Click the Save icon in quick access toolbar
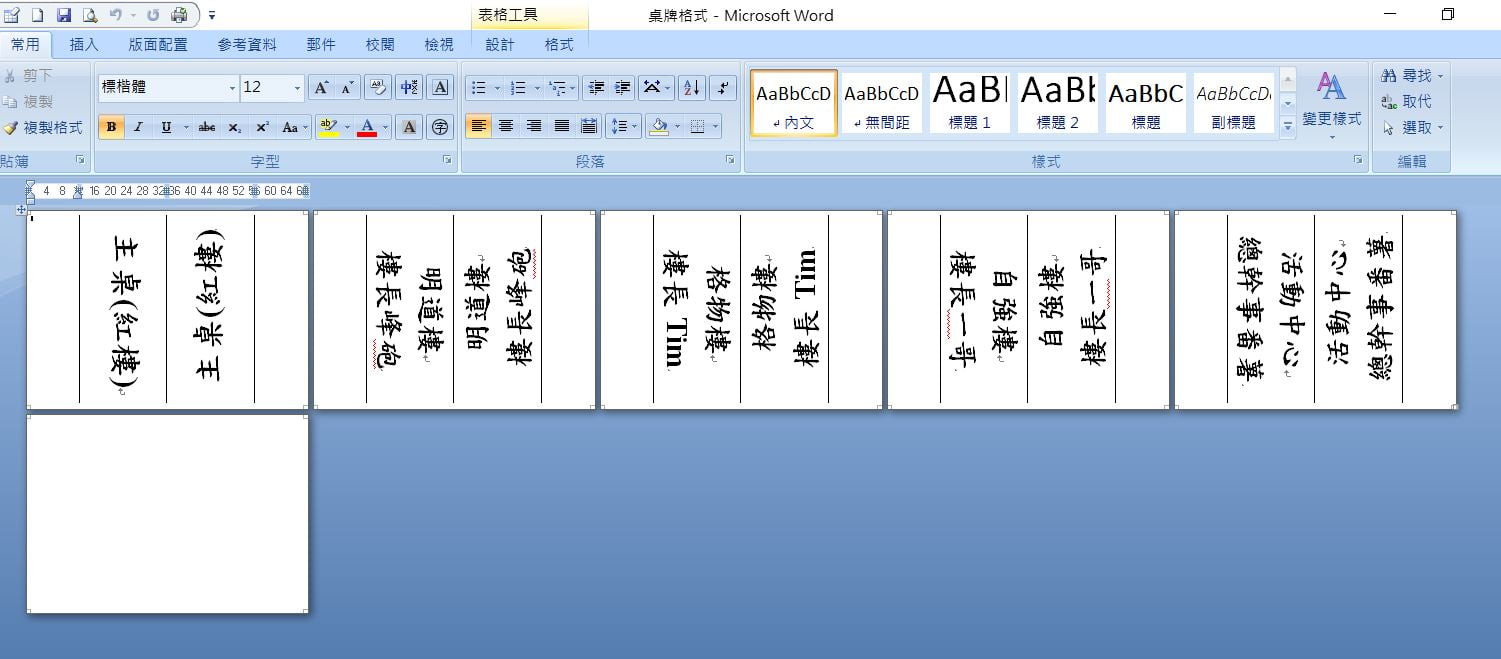This screenshot has height=659, width=1501. click(x=64, y=15)
